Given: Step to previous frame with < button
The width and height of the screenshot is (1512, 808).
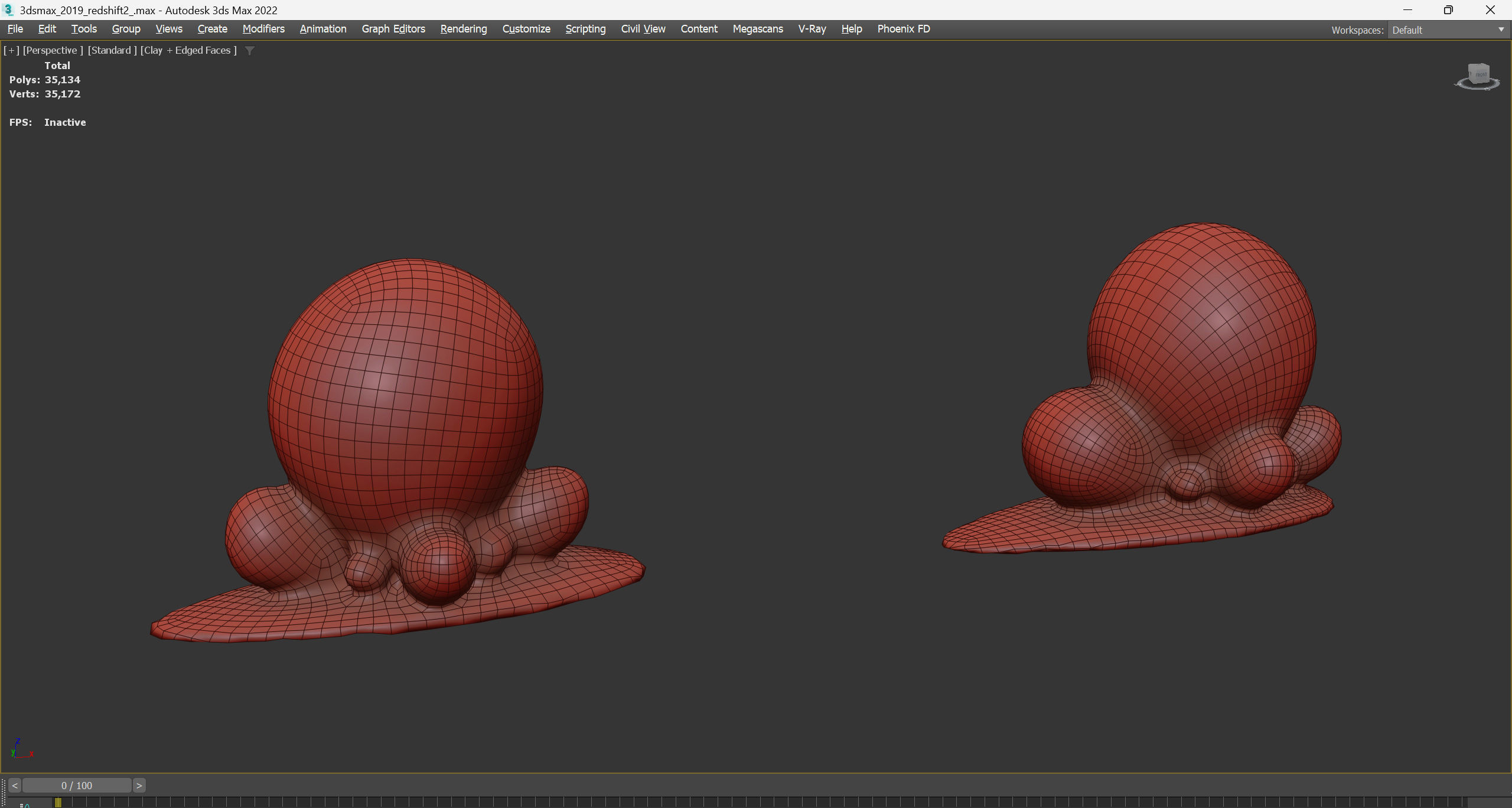Looking at the screenshot, I should pos(15,786).
